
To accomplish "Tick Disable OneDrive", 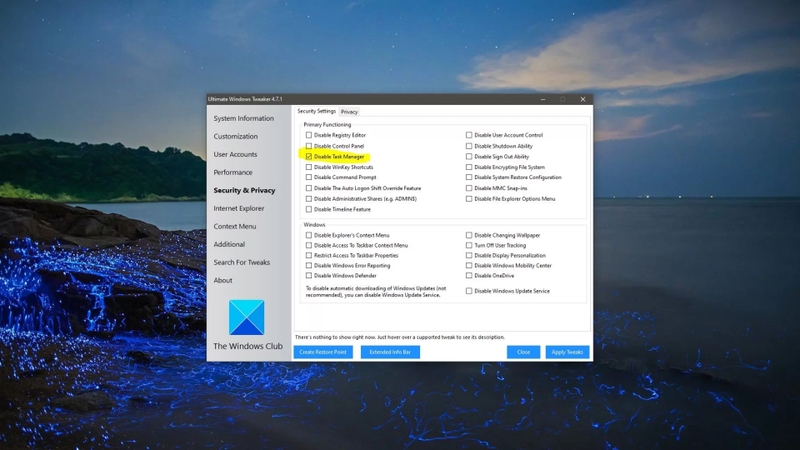I will pyautogui.click(x=469, y=276).
